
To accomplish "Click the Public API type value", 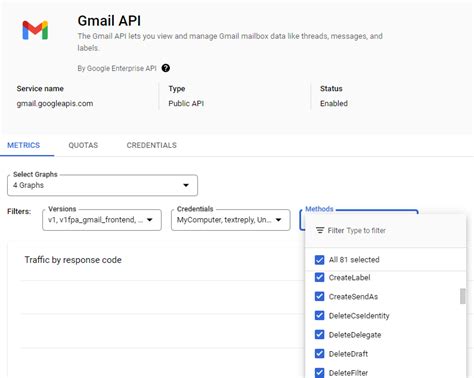I will 186,104.
